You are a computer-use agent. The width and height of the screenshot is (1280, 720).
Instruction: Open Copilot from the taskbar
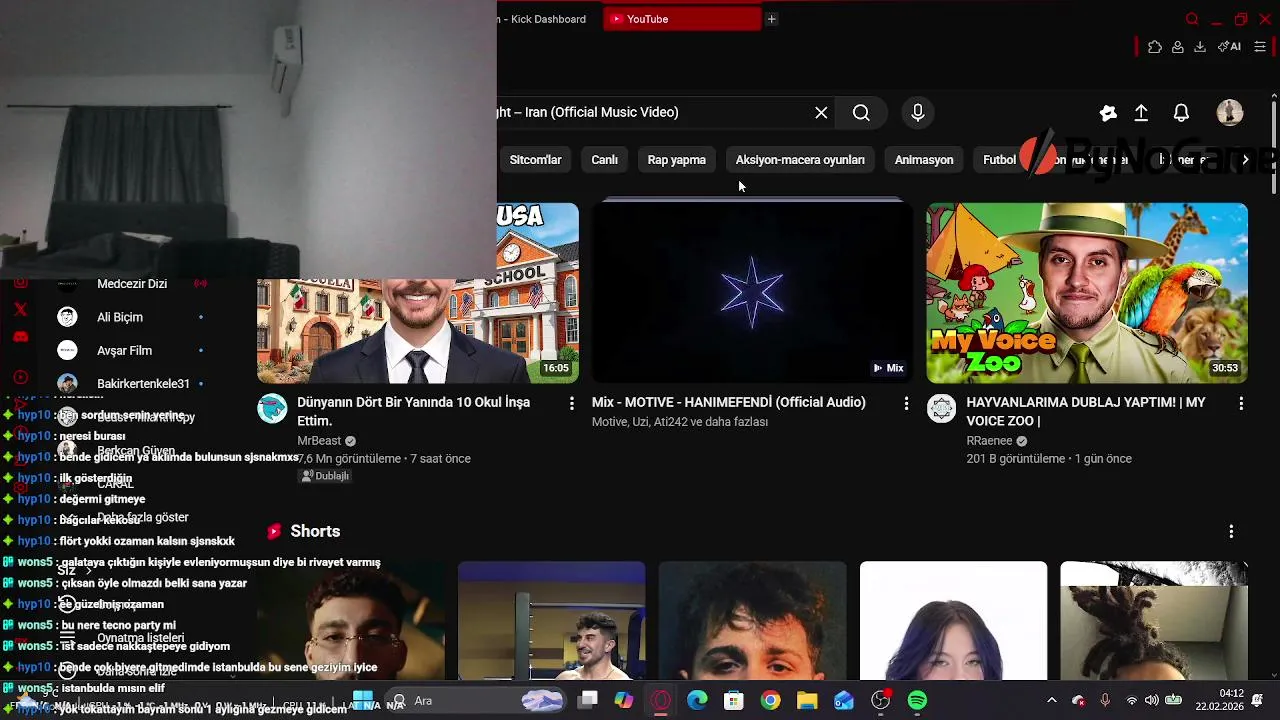click(624, 701)
